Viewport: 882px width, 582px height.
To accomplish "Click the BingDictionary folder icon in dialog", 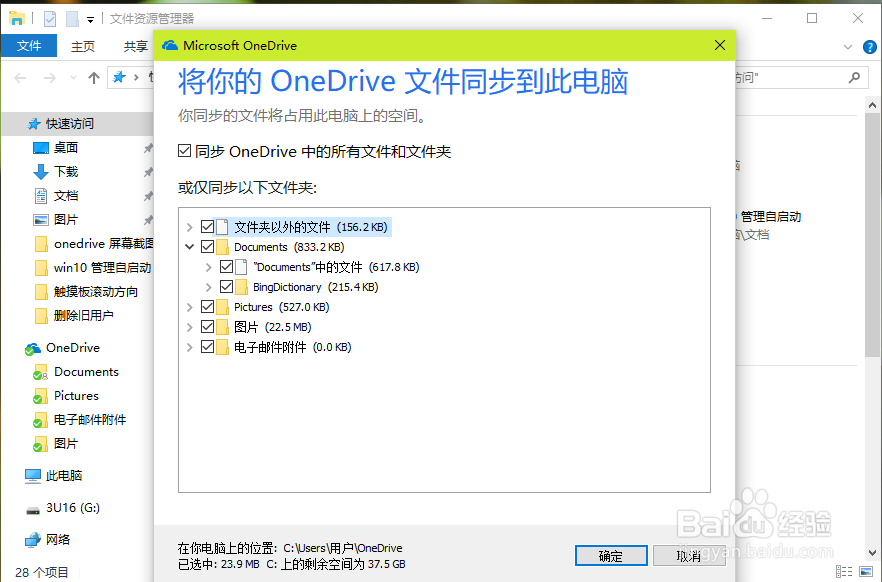I will [x=241, y=287].
